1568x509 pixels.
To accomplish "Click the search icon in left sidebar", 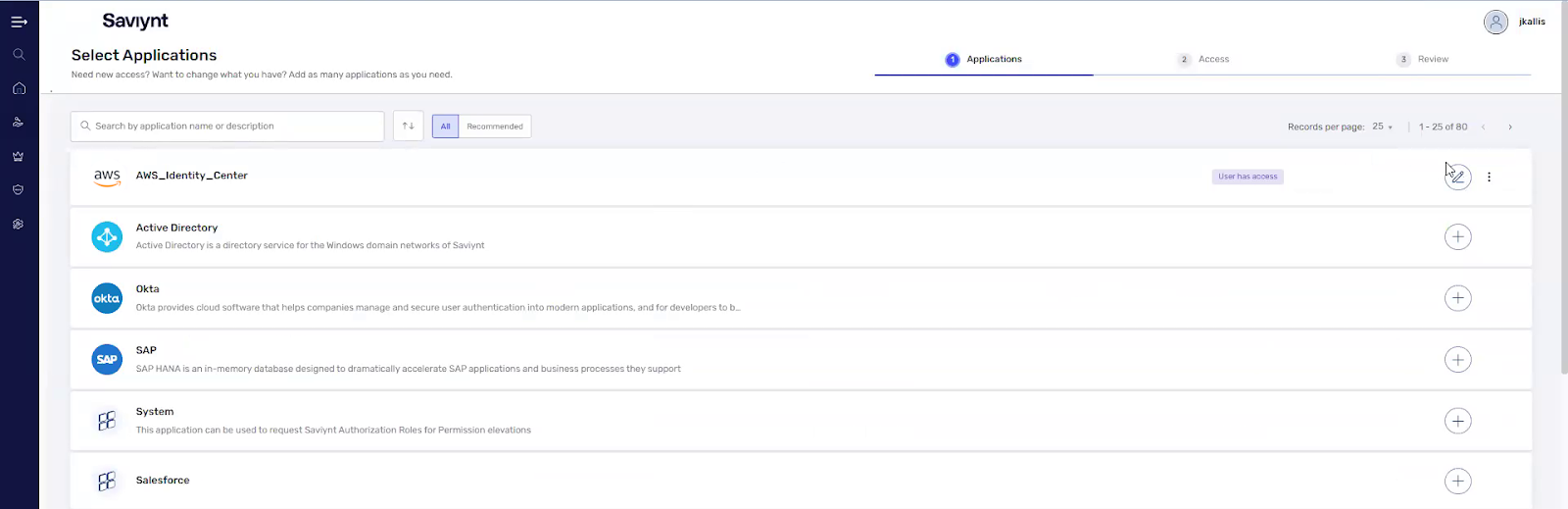I will [x=19, y=55].
